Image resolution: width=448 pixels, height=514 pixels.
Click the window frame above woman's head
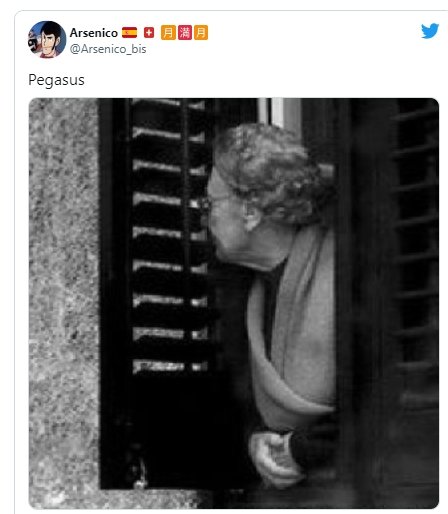coord(279,112)
